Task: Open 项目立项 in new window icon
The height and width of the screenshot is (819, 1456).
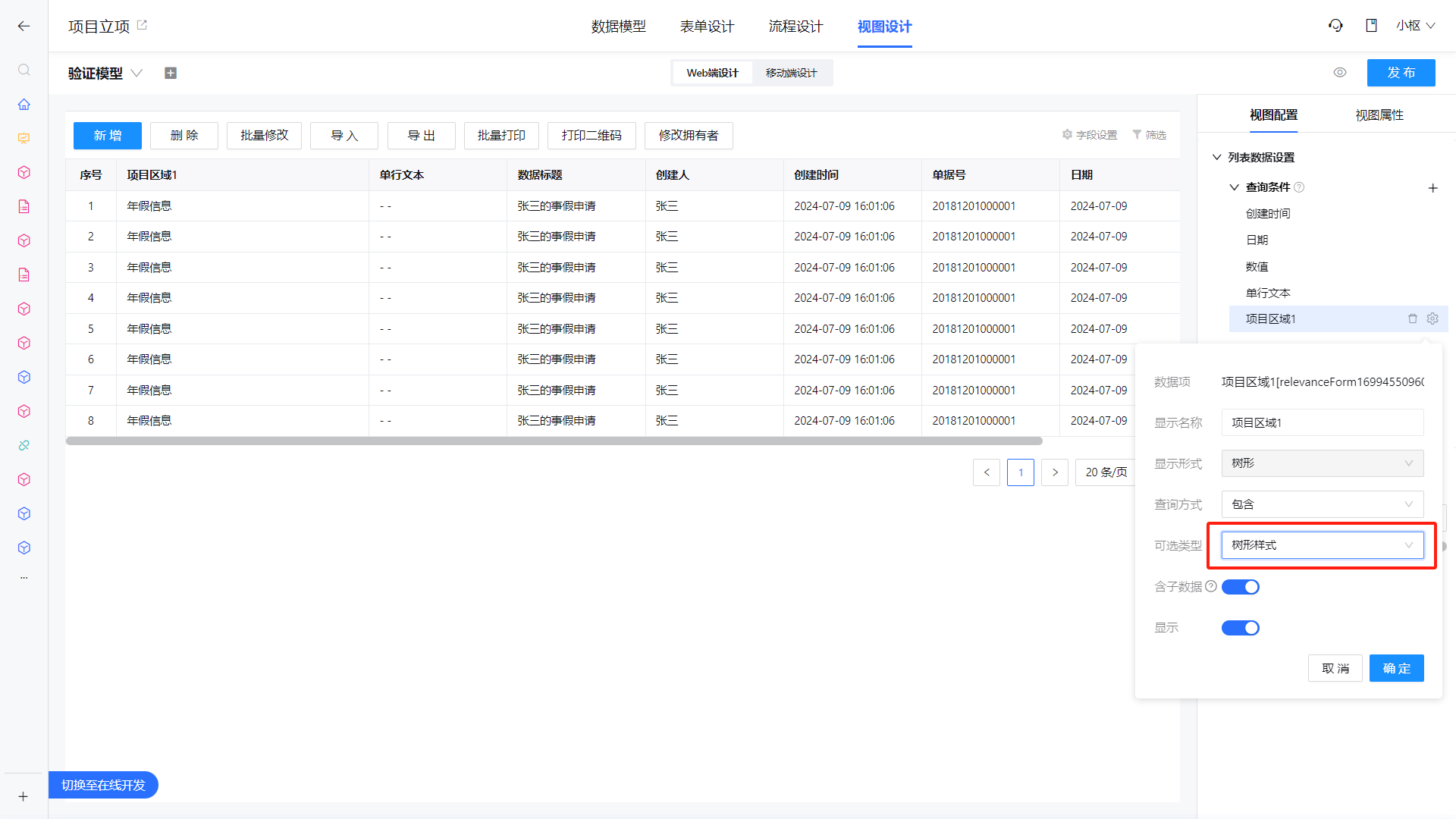Action: (142, 25)
